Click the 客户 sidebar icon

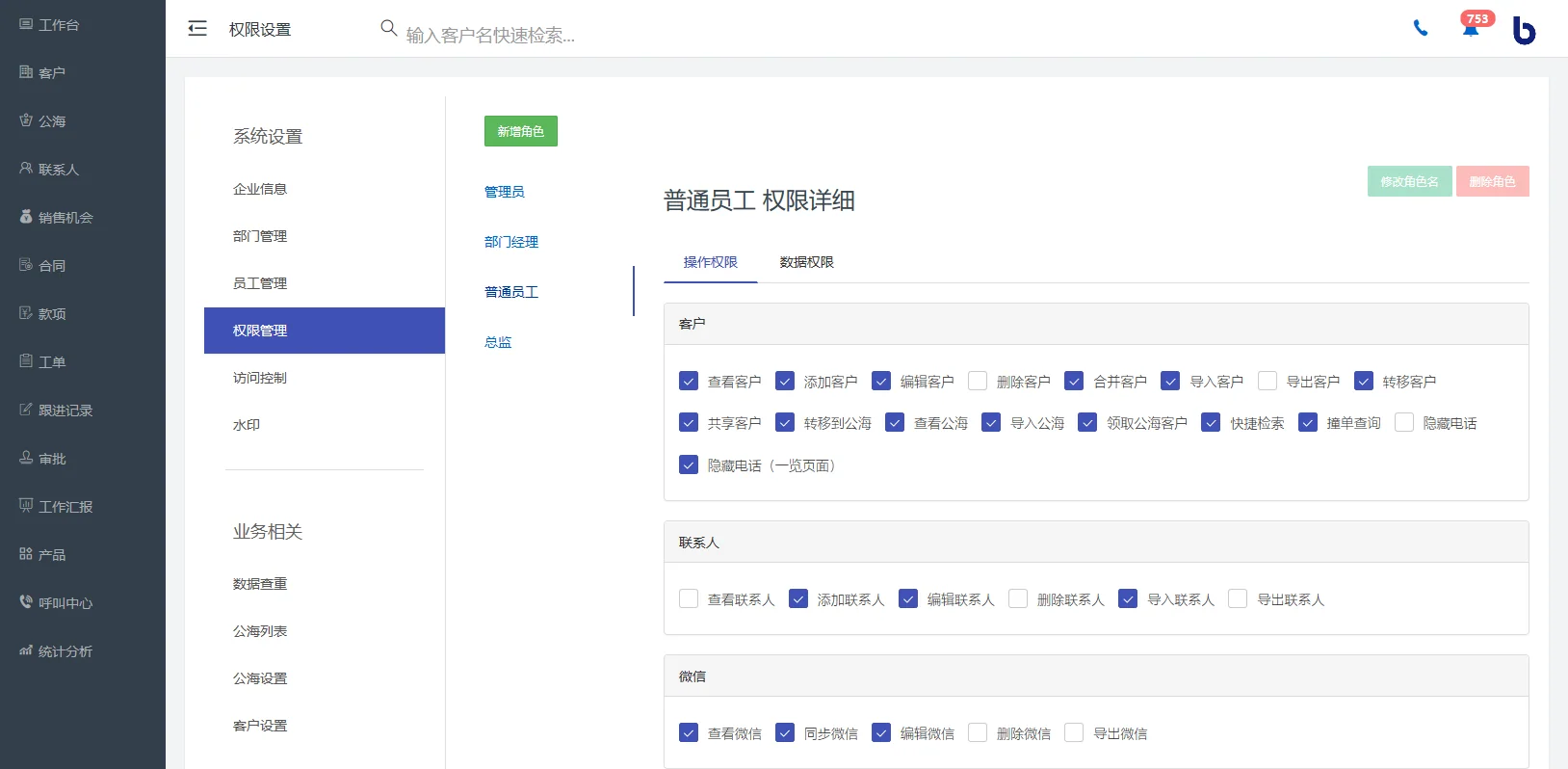tap(26, 72)
